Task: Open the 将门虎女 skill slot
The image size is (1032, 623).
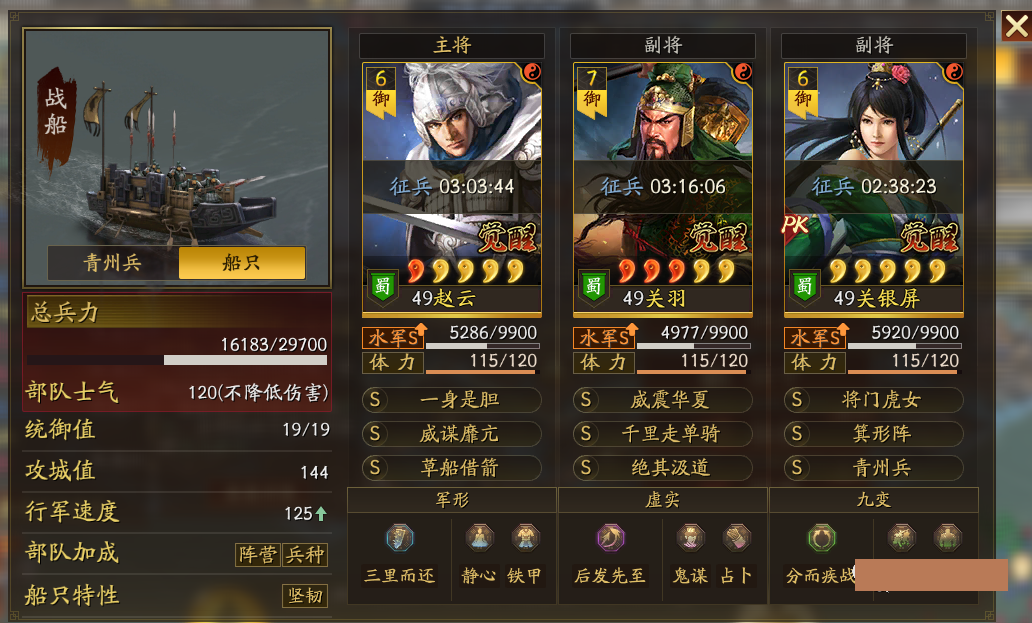Action: tap(873, 400)
